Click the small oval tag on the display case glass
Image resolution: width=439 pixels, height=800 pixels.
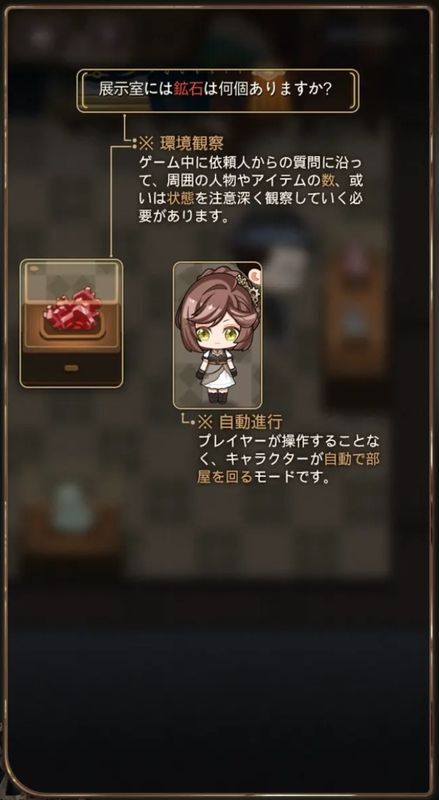coord(35,268)
